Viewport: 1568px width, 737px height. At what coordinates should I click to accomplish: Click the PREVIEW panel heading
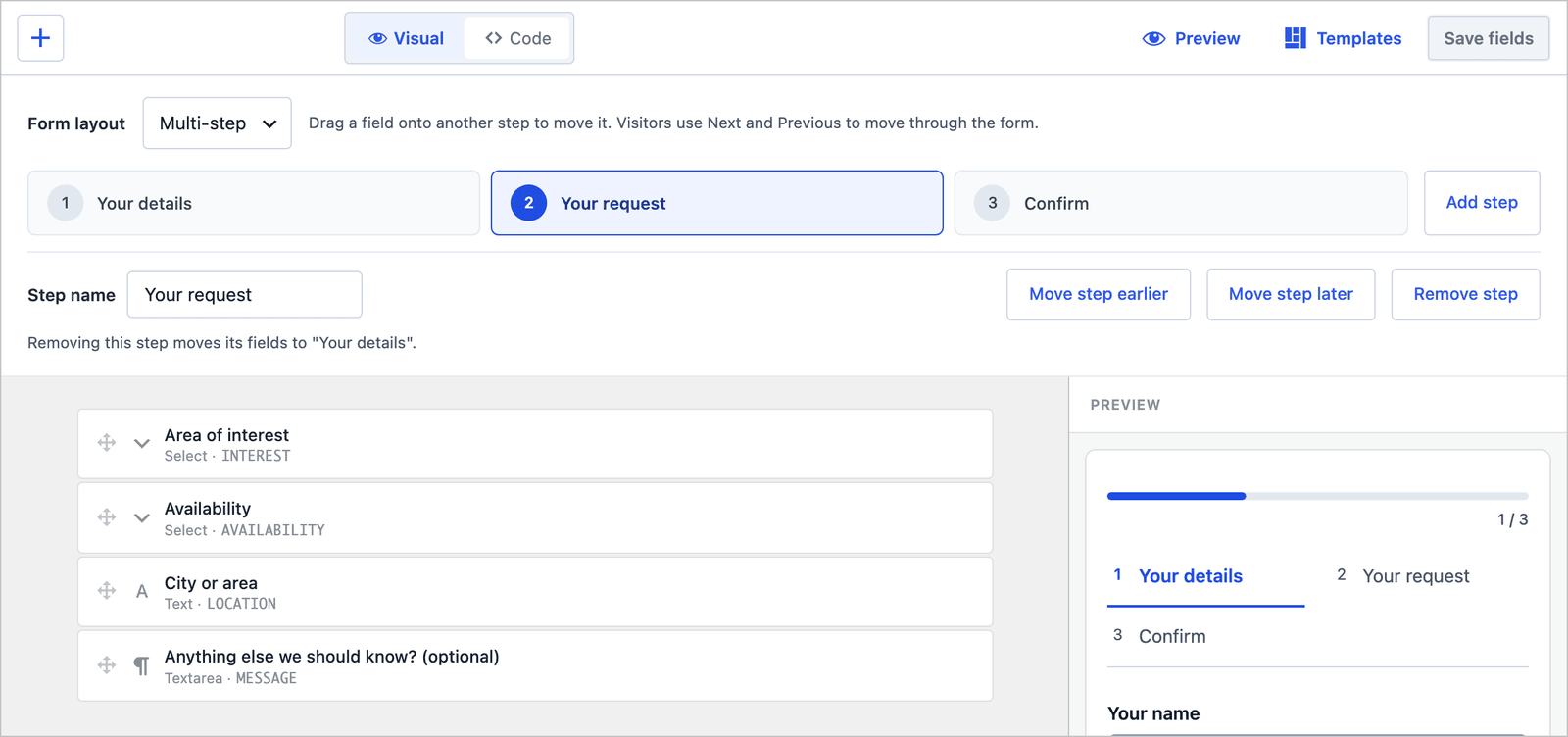(1125, 405)
